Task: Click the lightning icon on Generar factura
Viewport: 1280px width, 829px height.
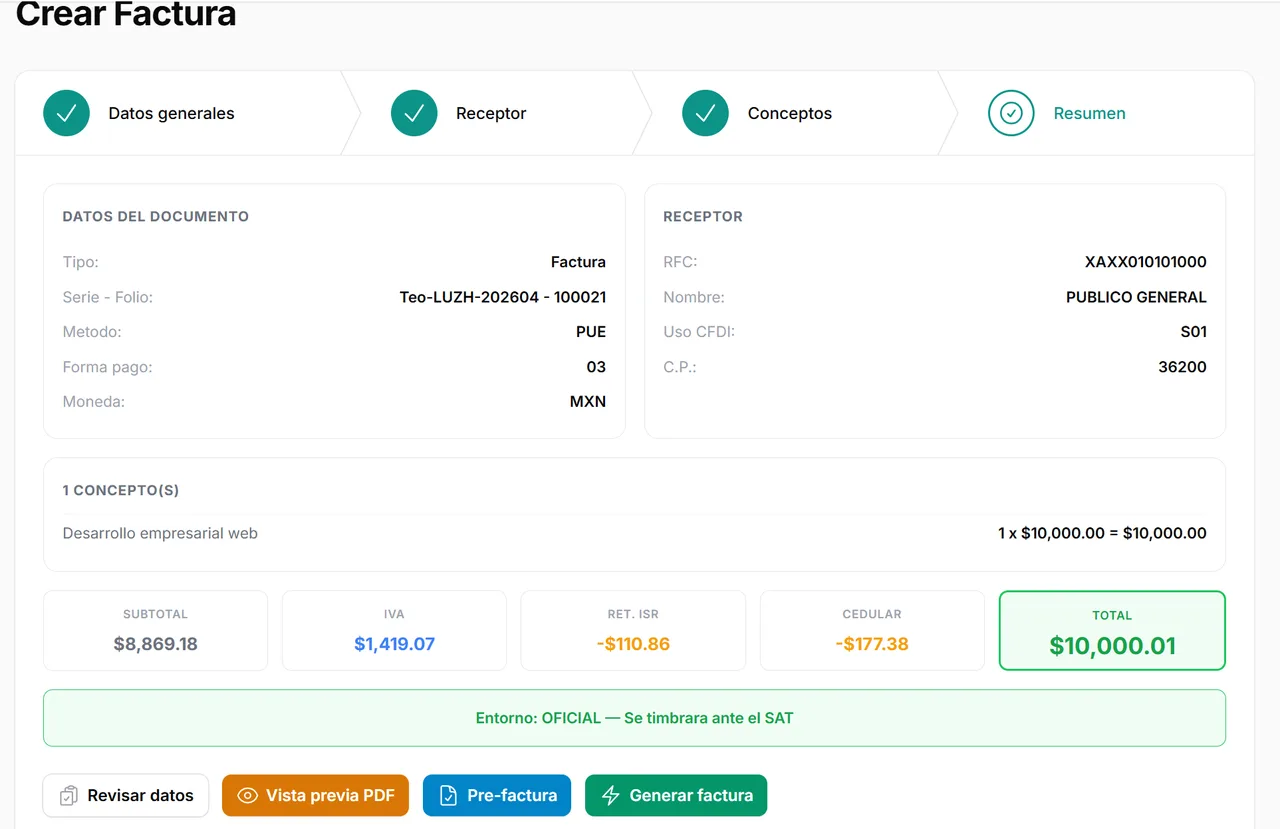Action: (x=610, y=795)
